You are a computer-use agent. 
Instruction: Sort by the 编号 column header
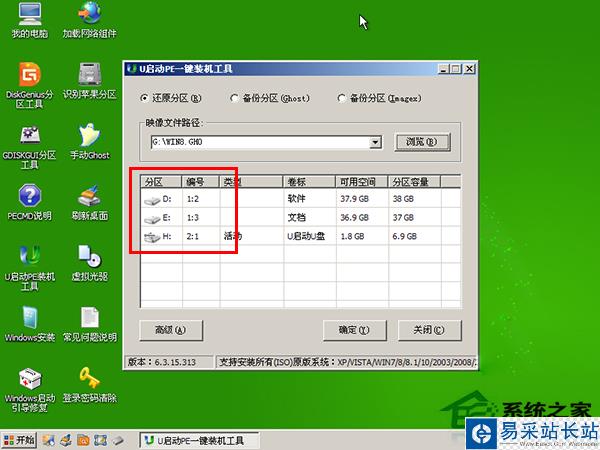[x=201, y=182]
